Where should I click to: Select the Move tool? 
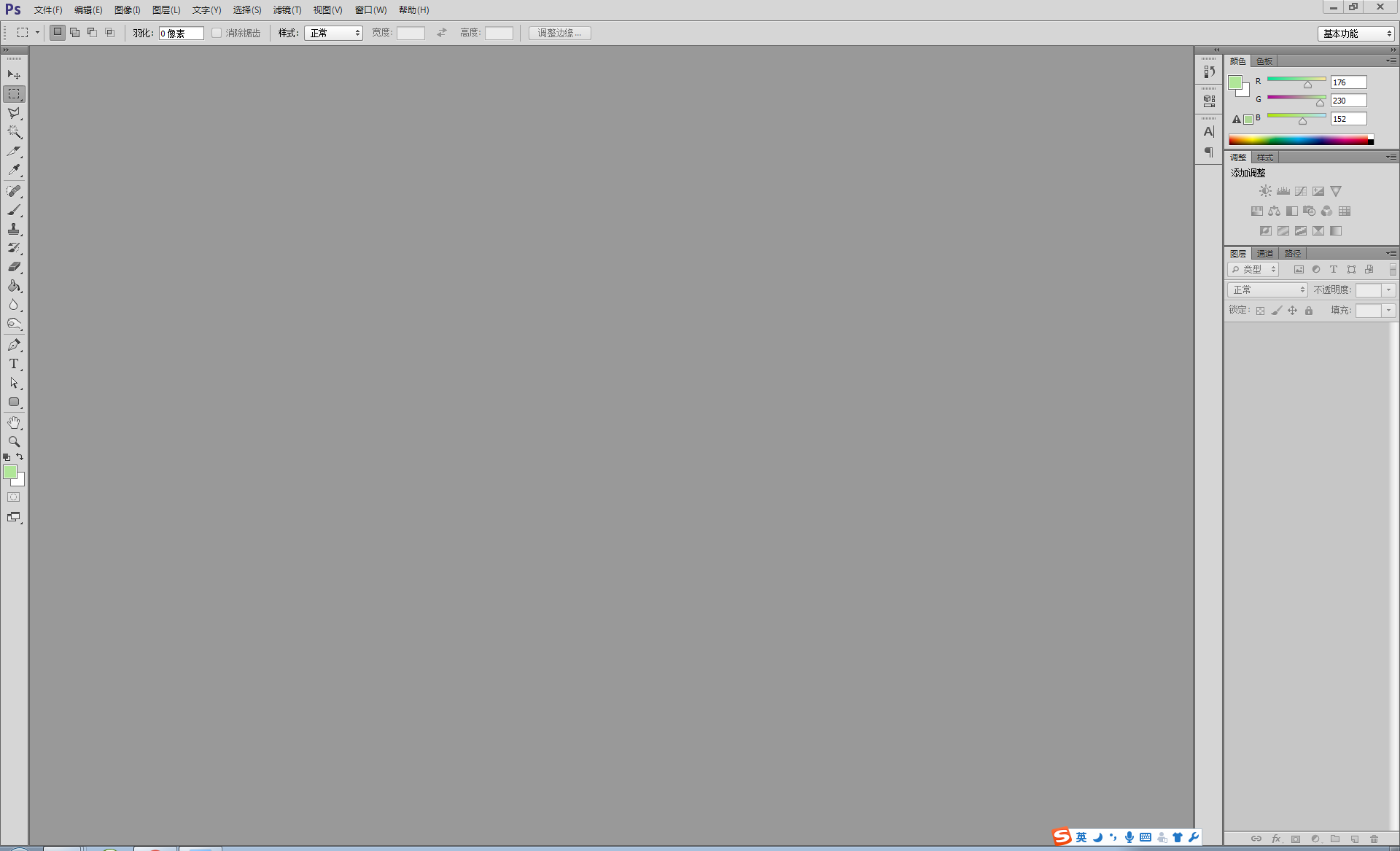(x=14, y=75)
